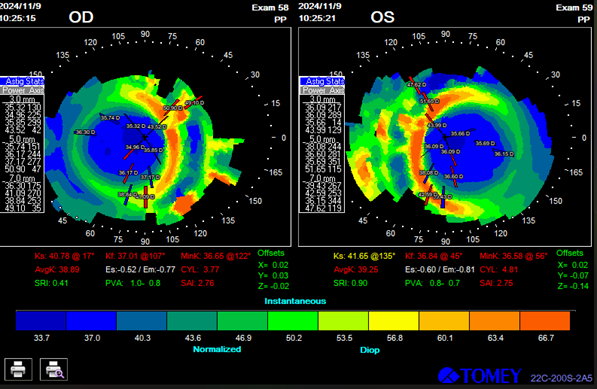Click Es:-0.52 / Em:-0.77 value
The height and width of the screenshot is (389, 597).
coord(140,269)
